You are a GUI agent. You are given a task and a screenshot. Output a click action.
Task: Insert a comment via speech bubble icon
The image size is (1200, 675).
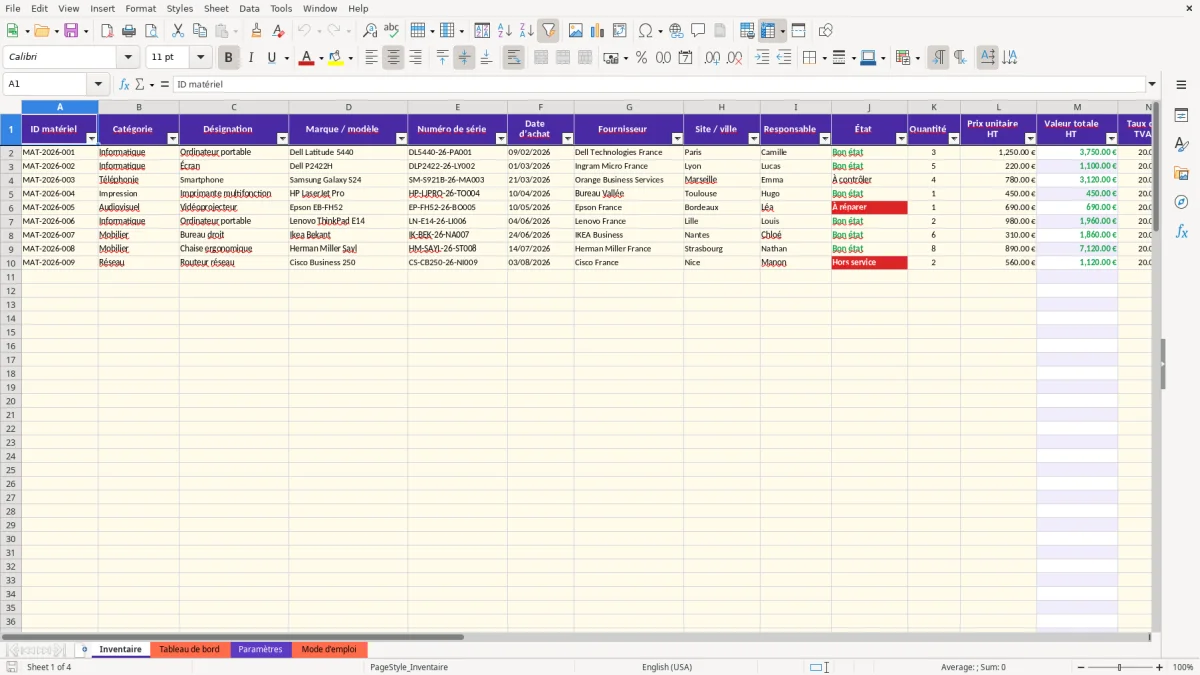pyautogui.click(x=698, y=31)
